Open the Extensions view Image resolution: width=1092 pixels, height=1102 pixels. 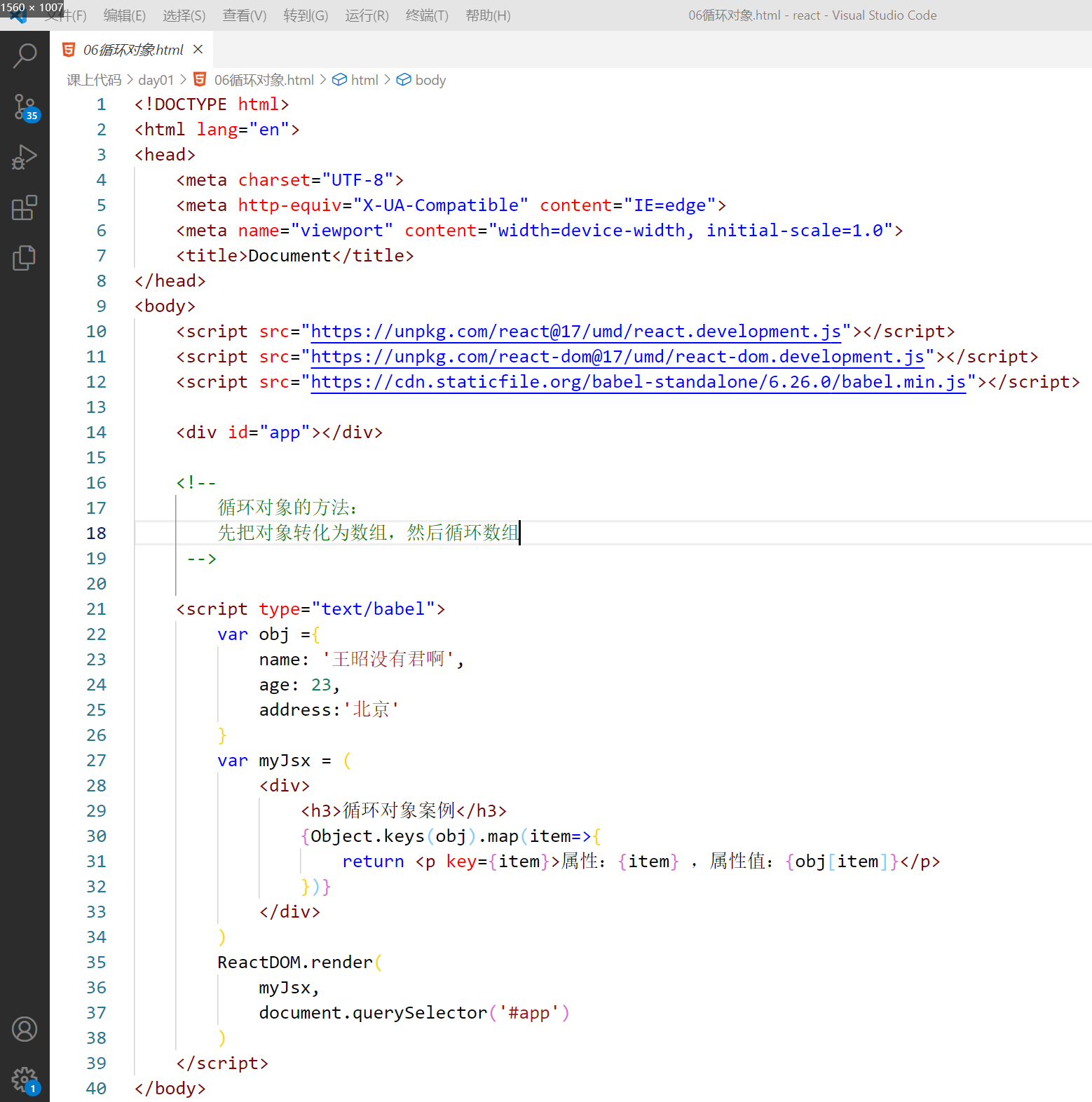point(25,208)
